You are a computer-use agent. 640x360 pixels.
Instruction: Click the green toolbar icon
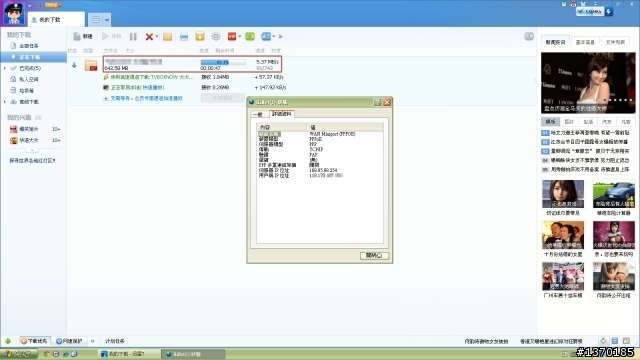pos(250,36)
